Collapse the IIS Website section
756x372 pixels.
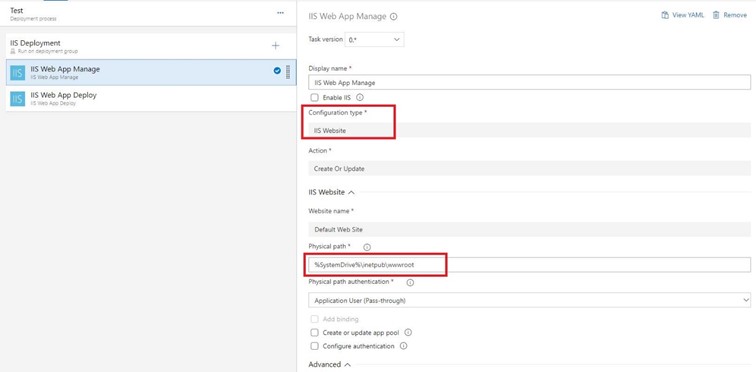point(351,192)
